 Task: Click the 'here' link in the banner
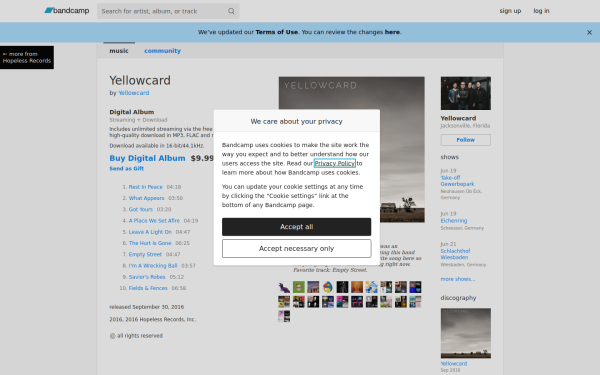pos(392,32)
